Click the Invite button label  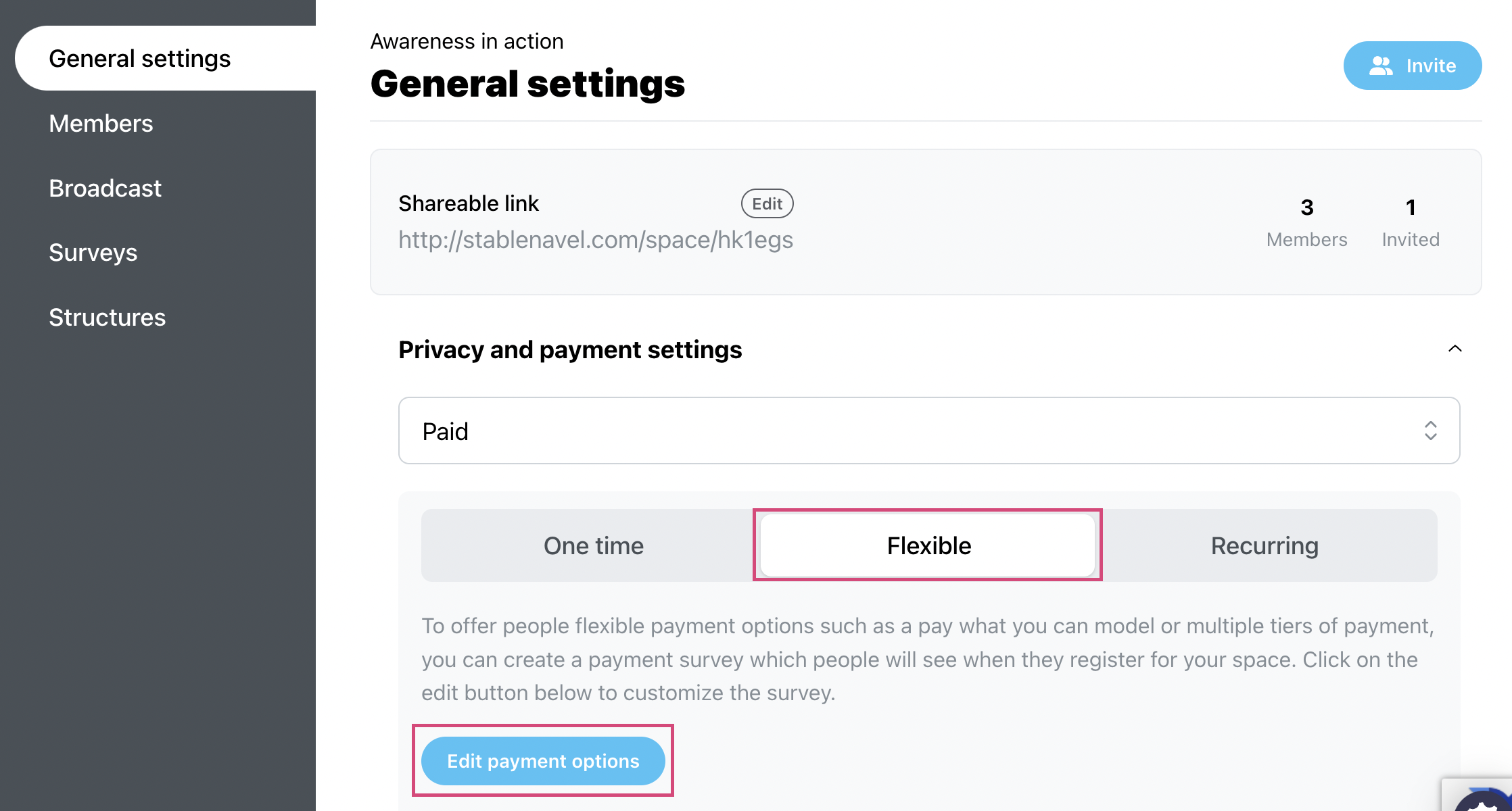[1431, 66]
